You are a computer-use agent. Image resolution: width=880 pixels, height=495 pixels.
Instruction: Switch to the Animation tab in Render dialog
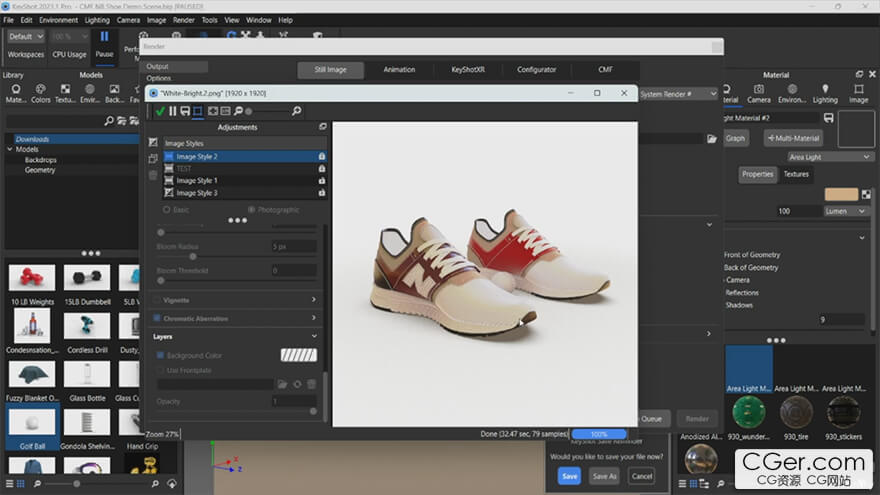point(399,70)
